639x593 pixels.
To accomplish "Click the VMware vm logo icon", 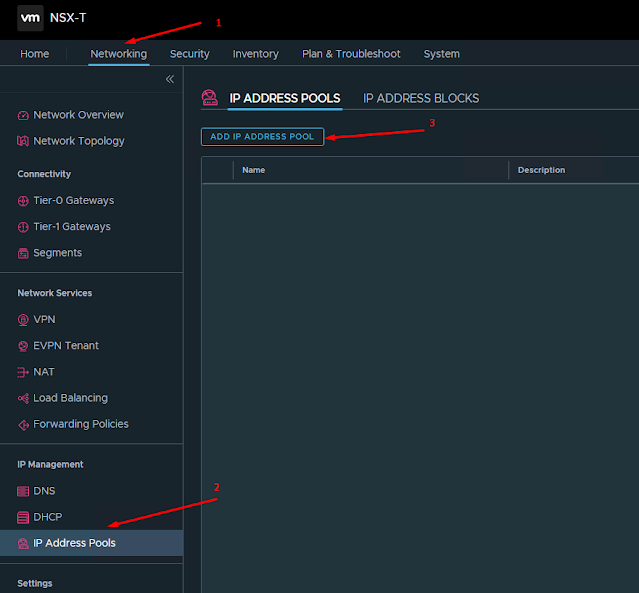I will tap(30, 18).
